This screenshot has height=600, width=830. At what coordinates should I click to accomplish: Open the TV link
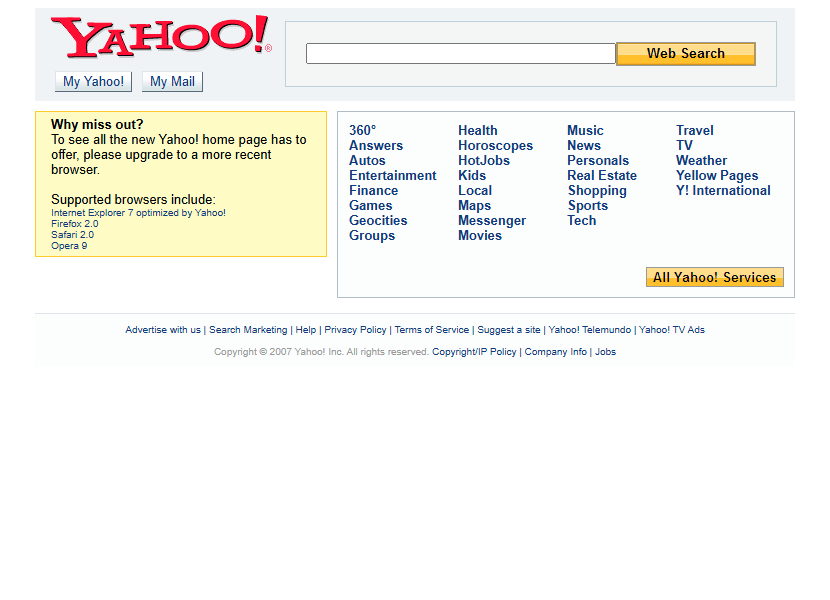point(684,146)
